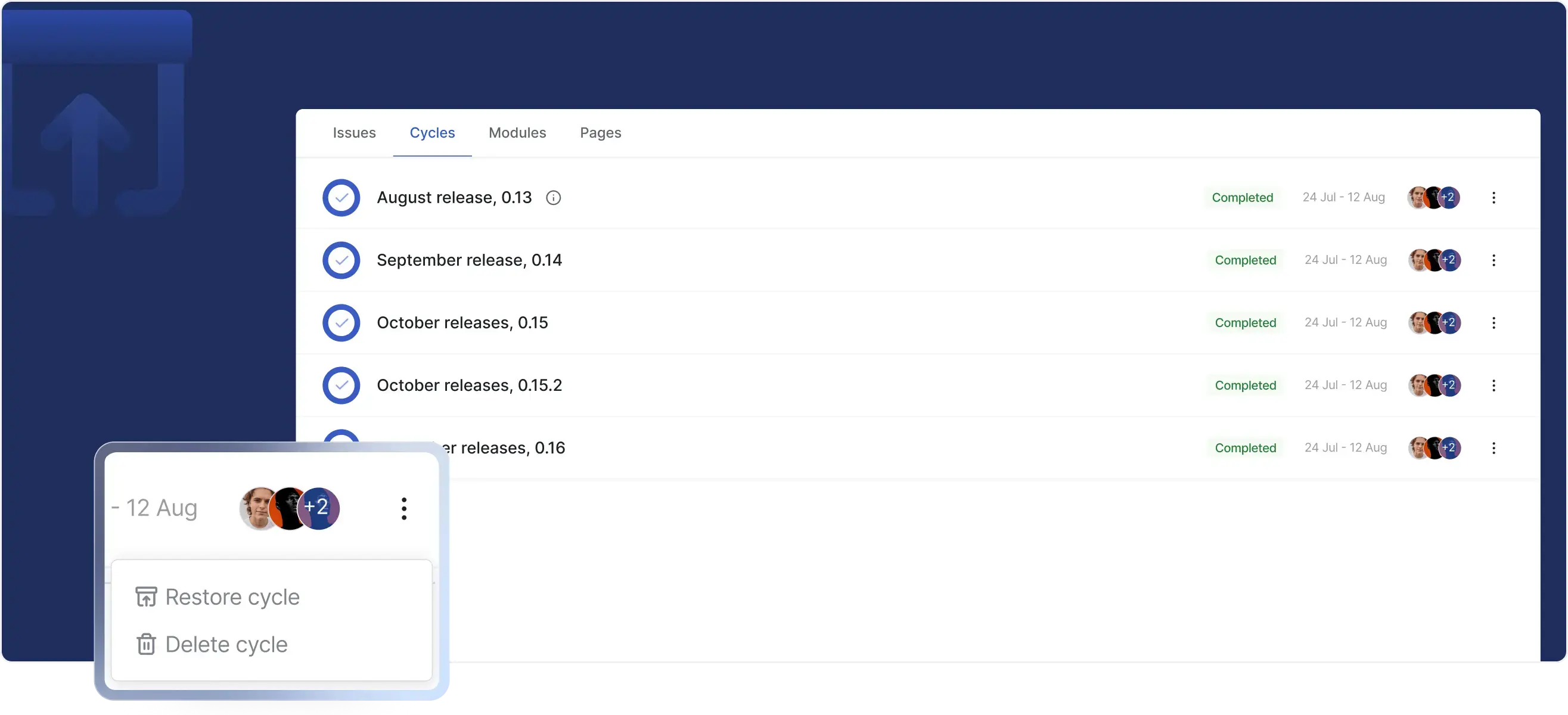Expand the kebab menu for October releases 0.15.2
This screenshot has width=1568, height=715.
[1493, 385]
